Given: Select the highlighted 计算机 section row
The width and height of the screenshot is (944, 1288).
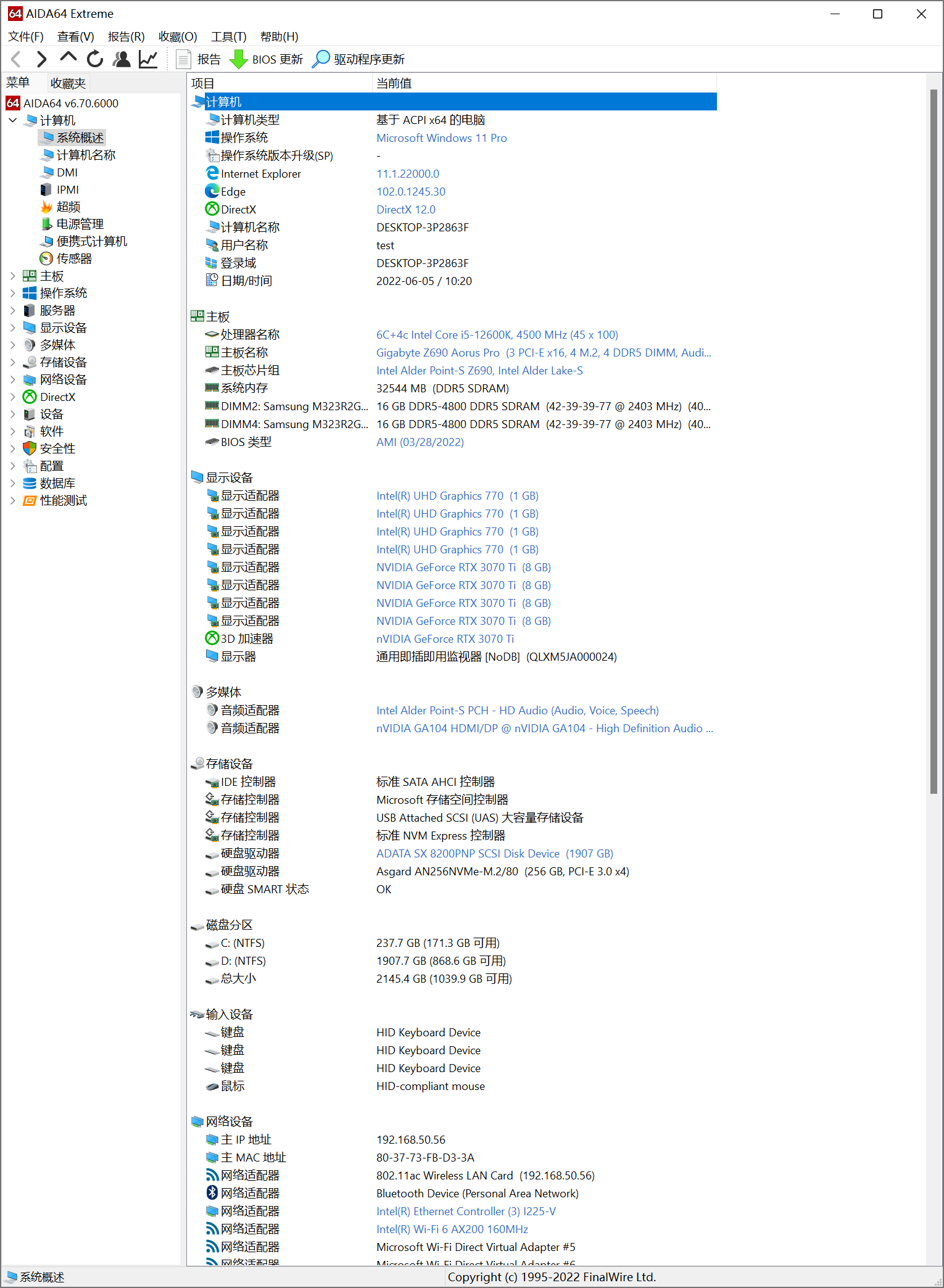Looking at the screenshot, I should (x=453, y=102).
